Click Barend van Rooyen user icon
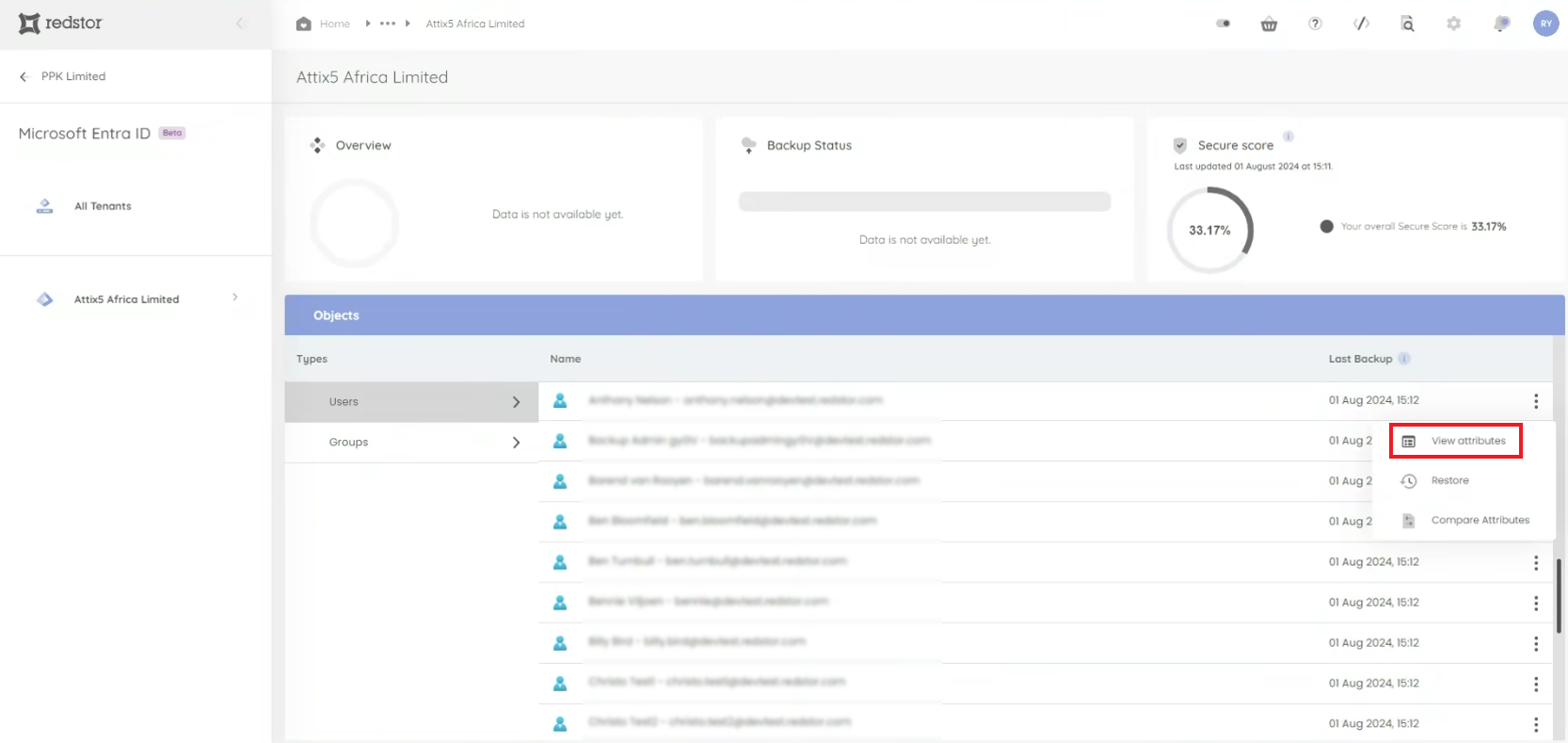Screen dimensions: 1568x743 click(560, 481)
